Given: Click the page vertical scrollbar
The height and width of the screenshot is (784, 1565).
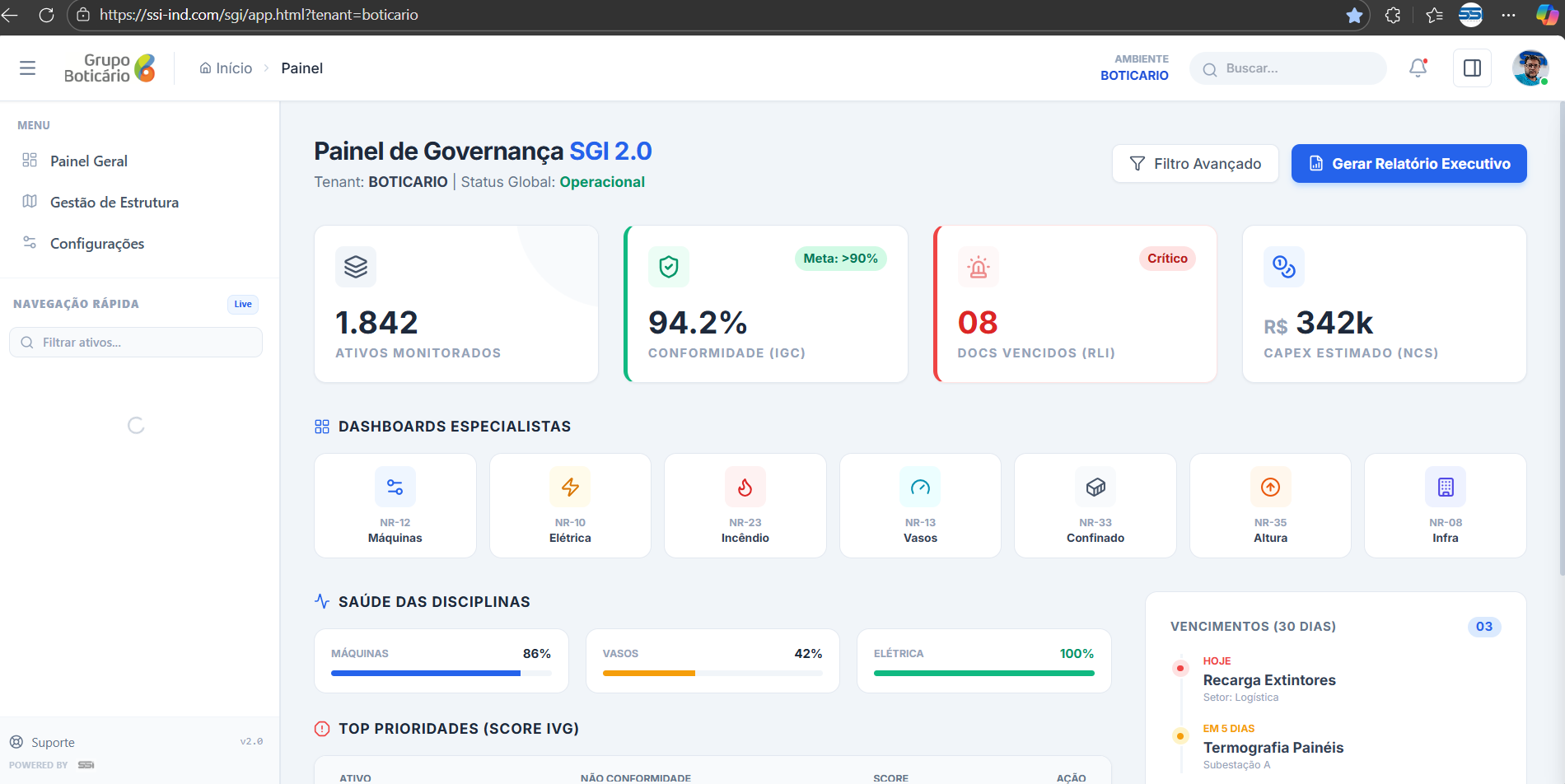Looking at the screenshot, I should [1561, 338].
